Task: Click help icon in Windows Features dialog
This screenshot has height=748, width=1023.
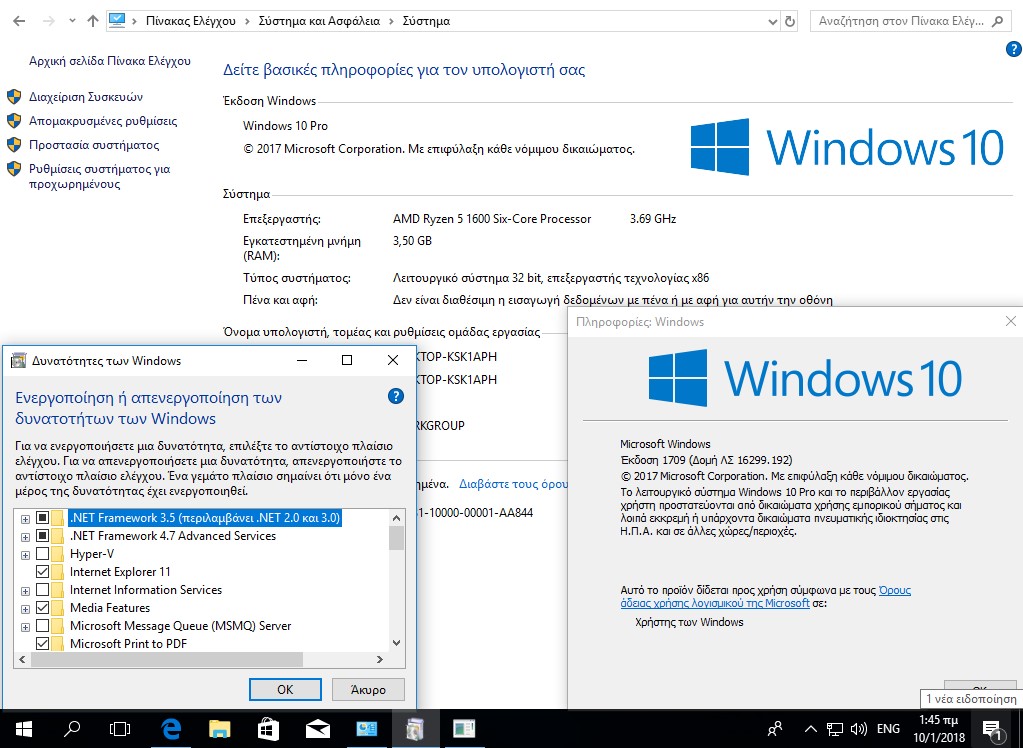Action: pos(395,396)
